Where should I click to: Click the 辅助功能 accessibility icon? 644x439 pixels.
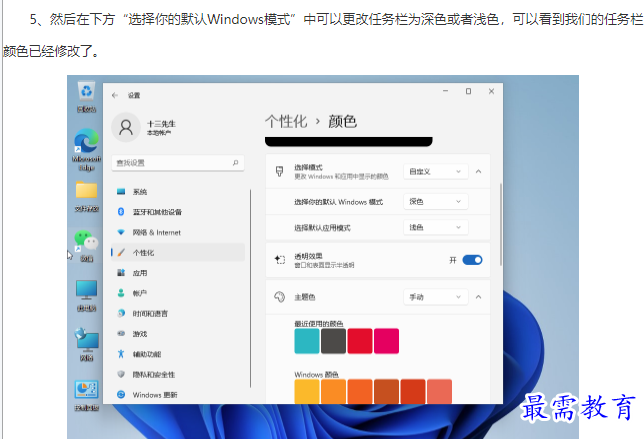(121, 354)
